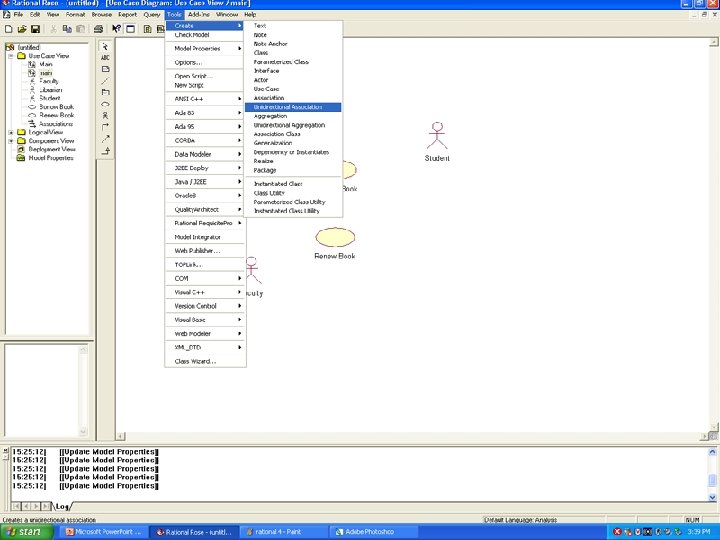This screenshot has height=540, width=720.
Task: Select Librarian actor in browser tree
Action: [x=51, y=90]
